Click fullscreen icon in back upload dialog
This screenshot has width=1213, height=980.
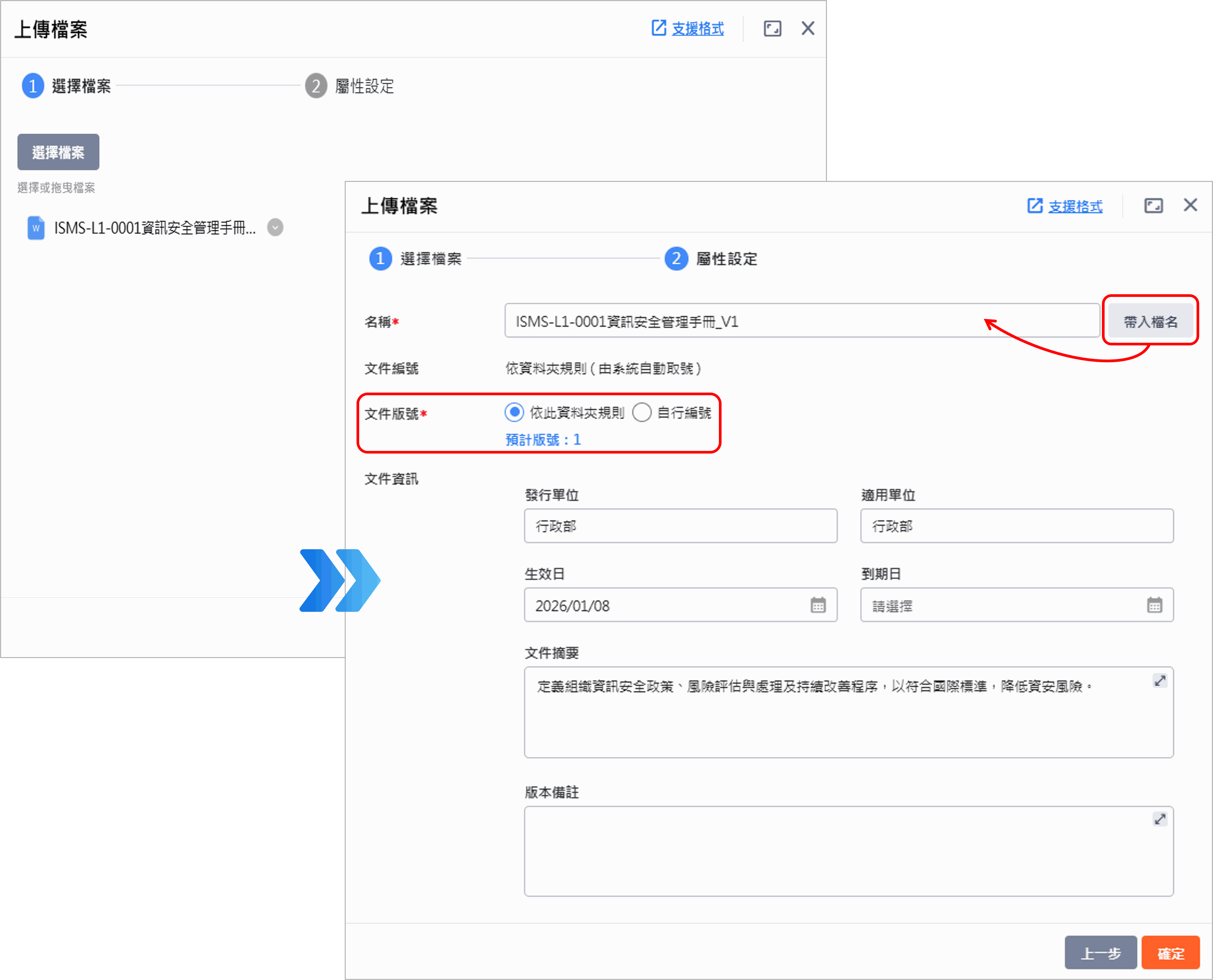(x=772, y=29)
